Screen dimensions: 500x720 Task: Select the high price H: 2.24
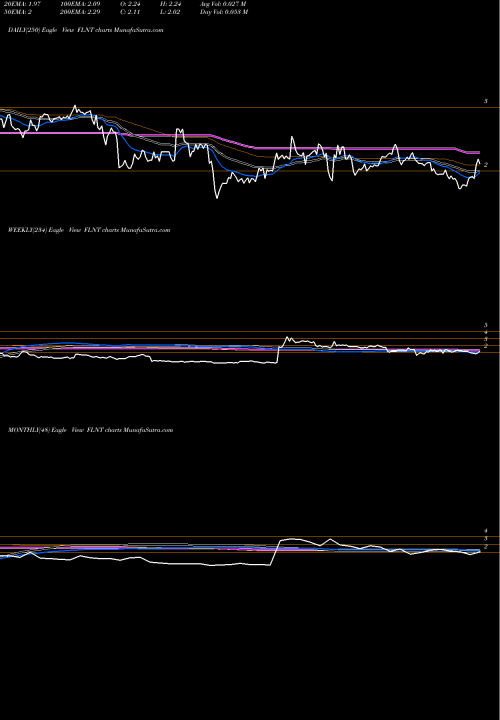pos(170,4)
